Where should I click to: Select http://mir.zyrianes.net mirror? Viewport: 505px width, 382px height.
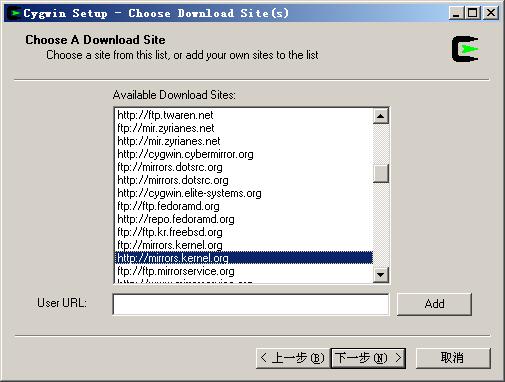243,141
